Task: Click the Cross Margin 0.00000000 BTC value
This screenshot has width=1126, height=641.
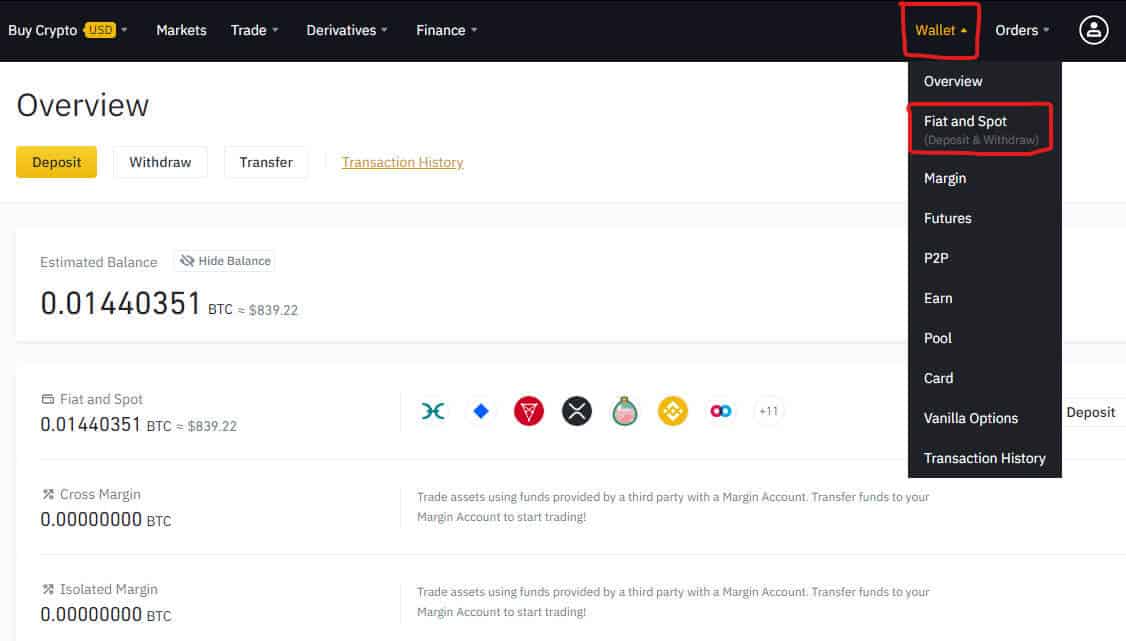Action: 106,520
